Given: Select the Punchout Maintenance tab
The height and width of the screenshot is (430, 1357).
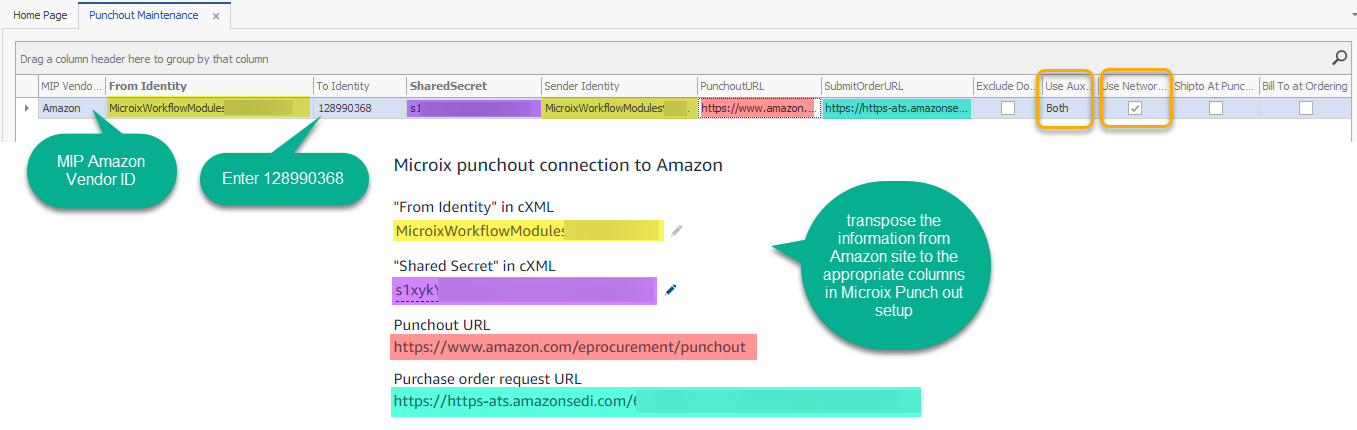Looking at the screenshot, I should (143, 15).
